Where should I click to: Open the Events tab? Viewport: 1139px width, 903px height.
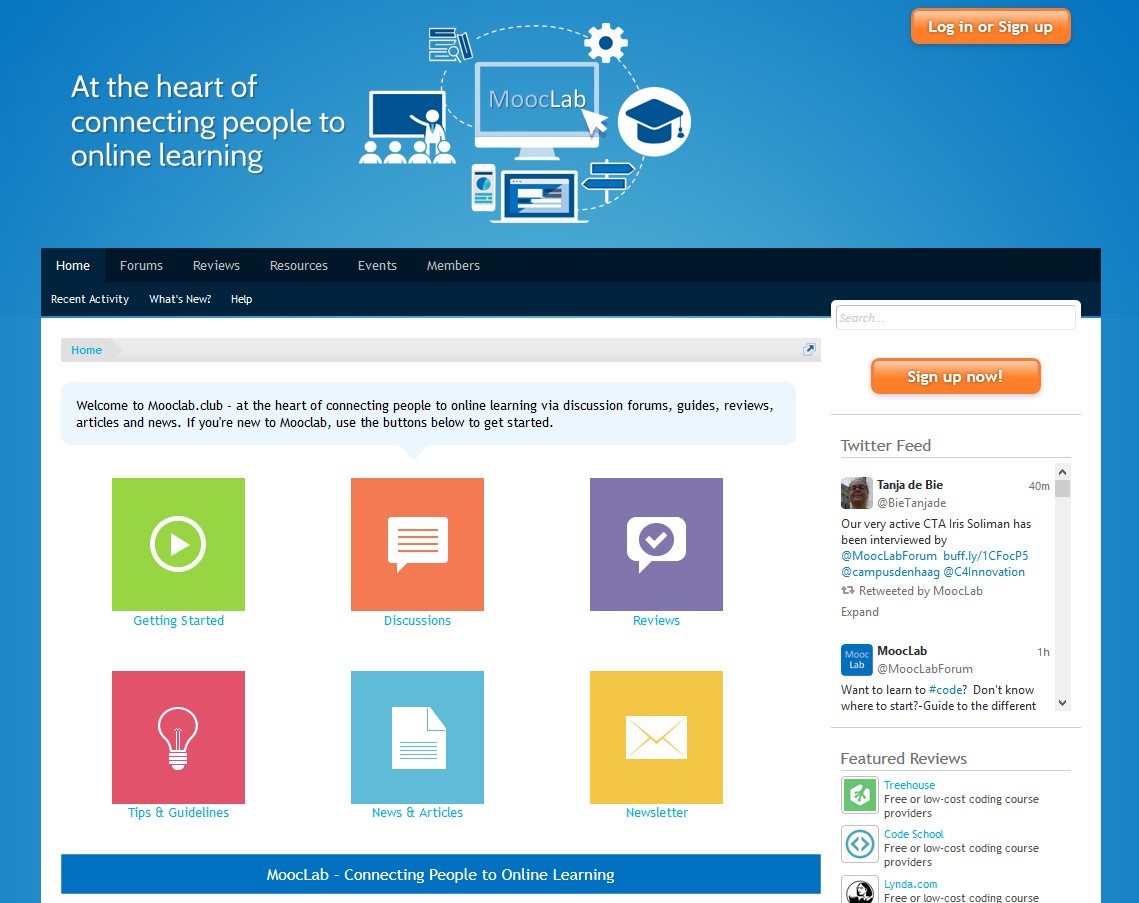pos(377,265)
